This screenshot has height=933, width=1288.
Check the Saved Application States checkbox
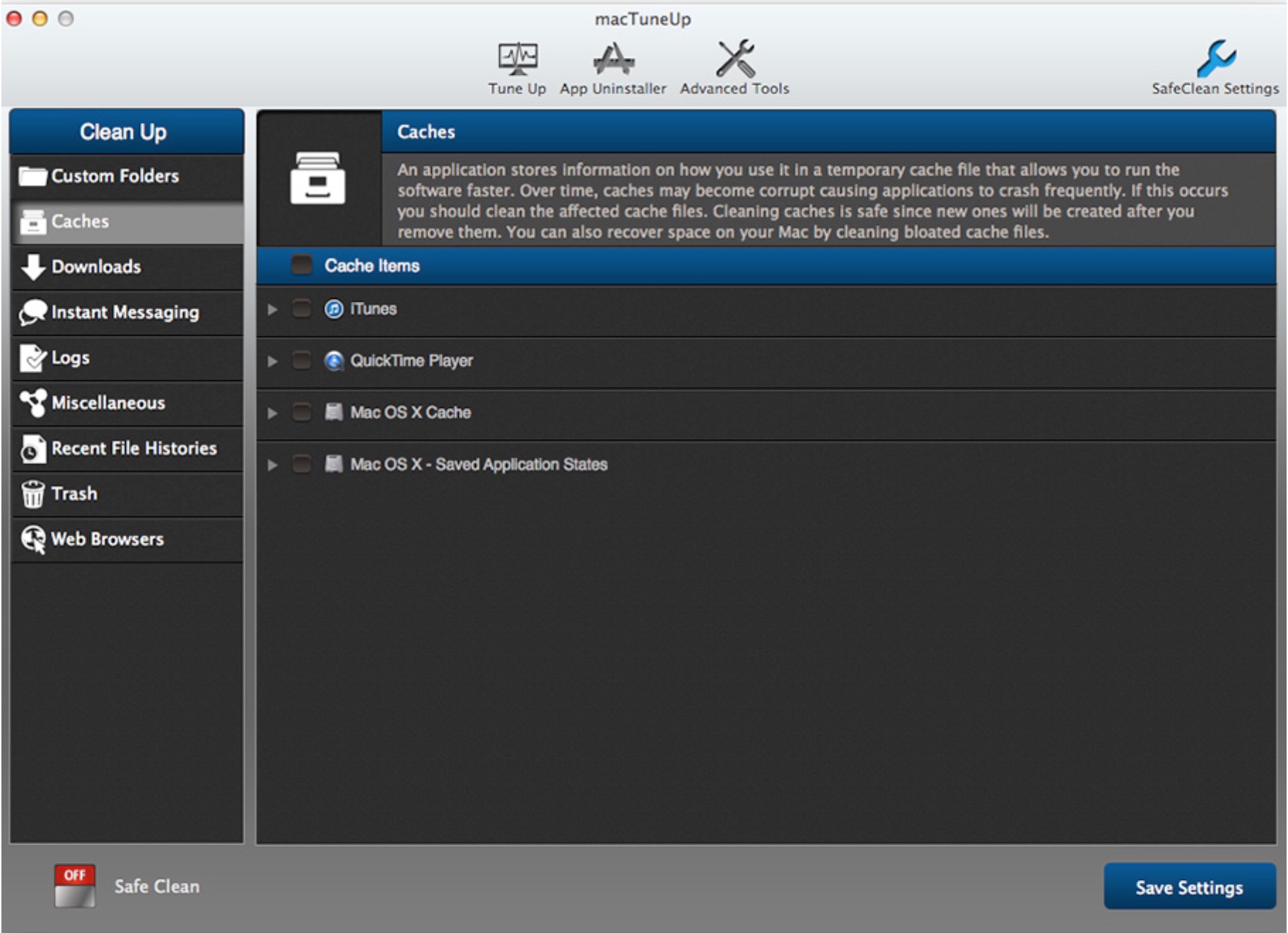click(302, 464)
